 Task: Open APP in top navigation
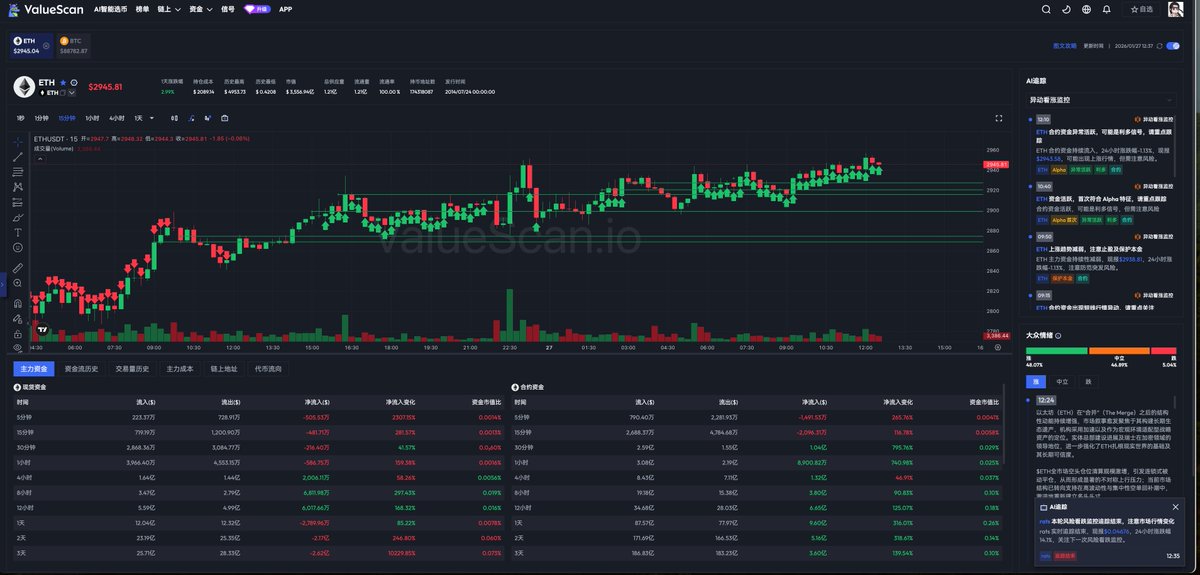(x=286, y=9)
